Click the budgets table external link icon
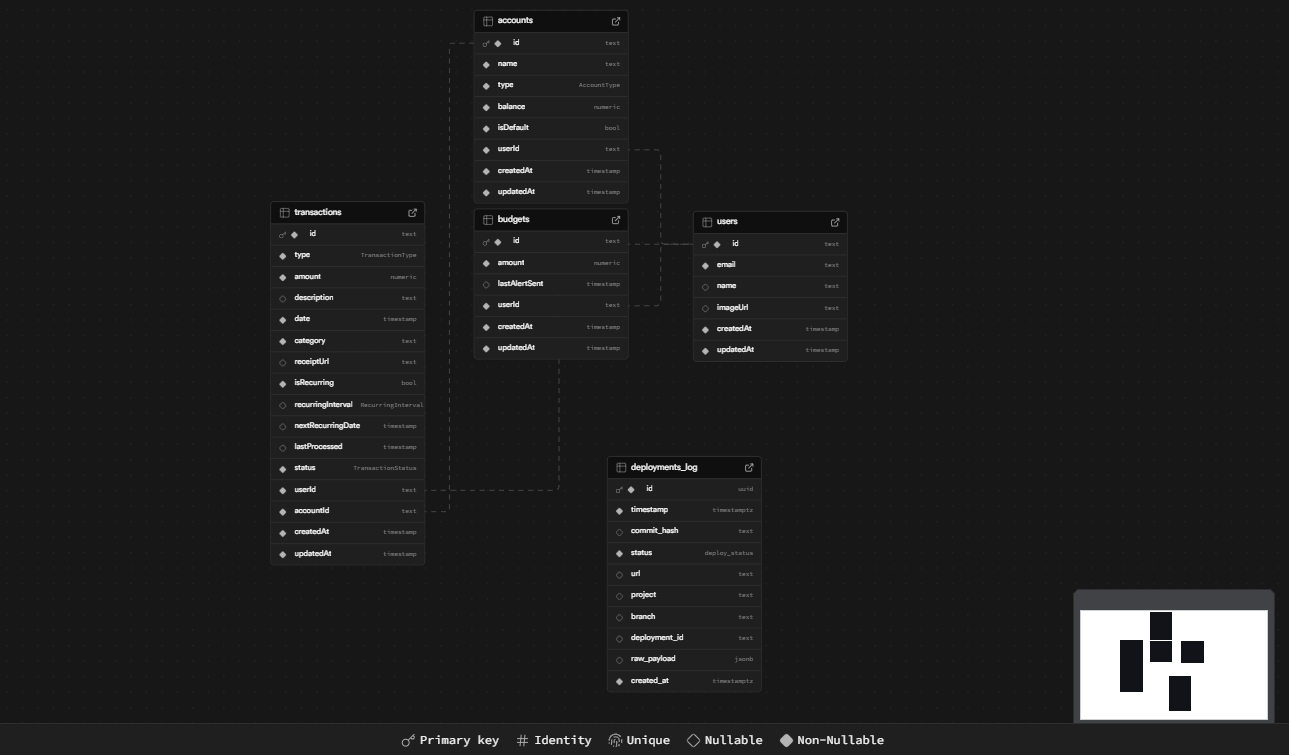 tap(616, 220)
